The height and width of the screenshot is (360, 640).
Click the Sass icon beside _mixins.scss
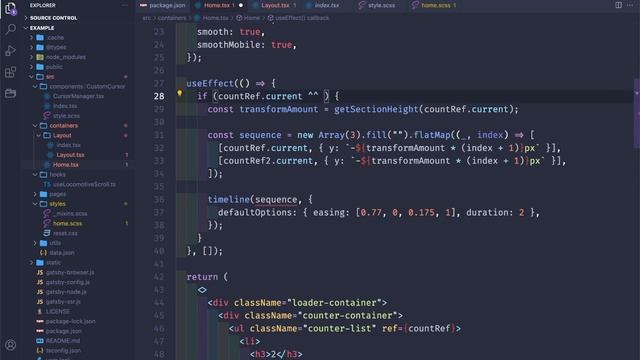tap(47, 213)
